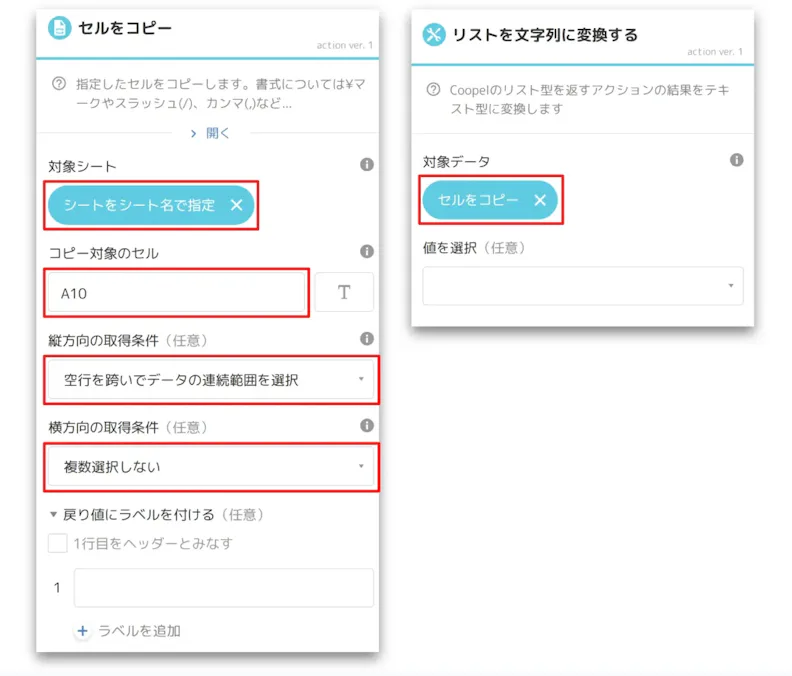
Task: Open info icon for 対象データ
Action: [736, 160]
